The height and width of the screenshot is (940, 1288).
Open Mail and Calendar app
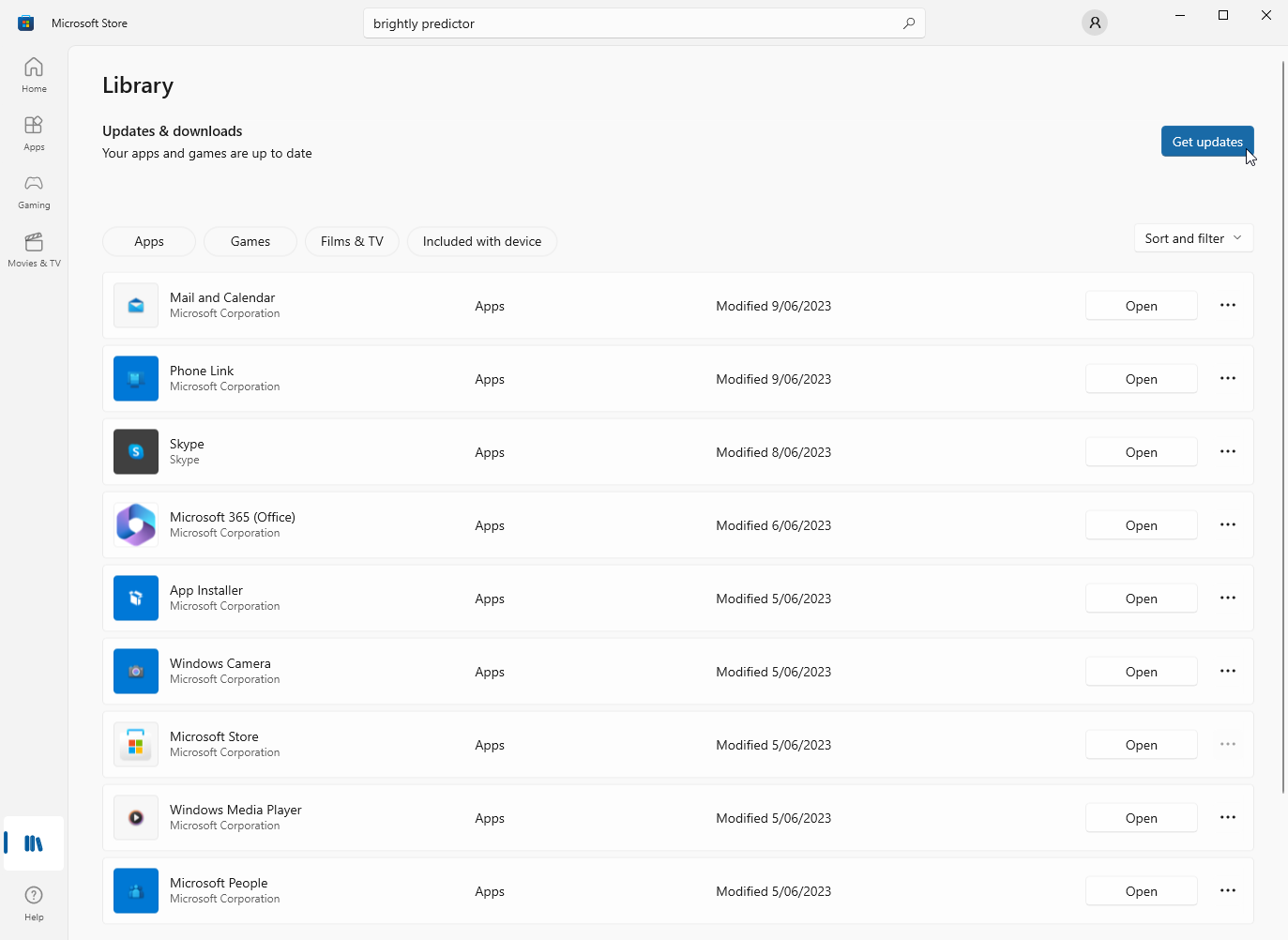(x=1142, y=306)
